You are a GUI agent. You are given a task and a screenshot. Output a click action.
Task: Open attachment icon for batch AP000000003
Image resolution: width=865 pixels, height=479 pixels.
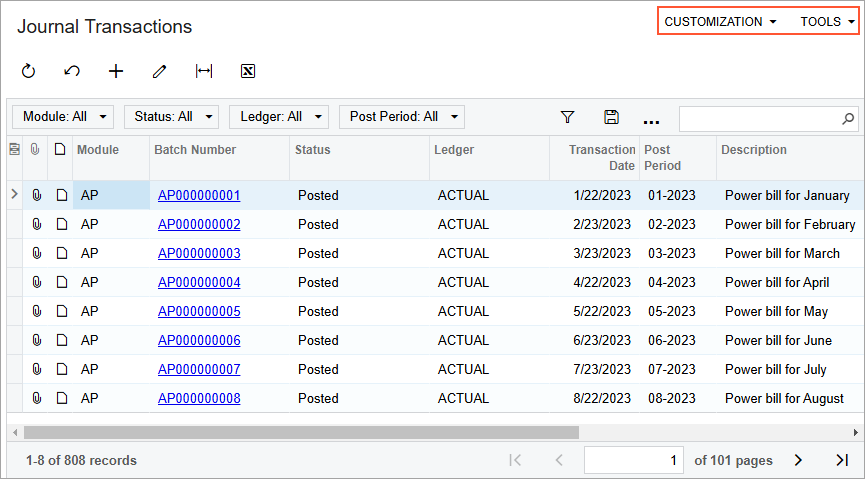point(37,253)
